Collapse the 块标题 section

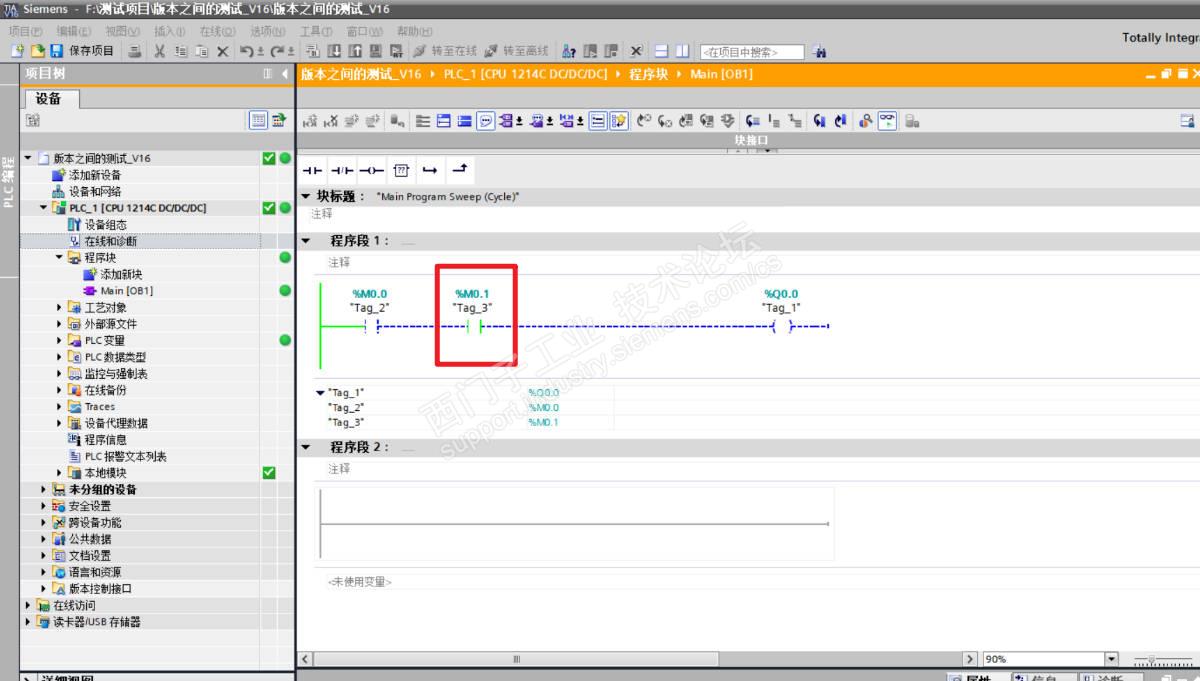(x=306, y=197)
